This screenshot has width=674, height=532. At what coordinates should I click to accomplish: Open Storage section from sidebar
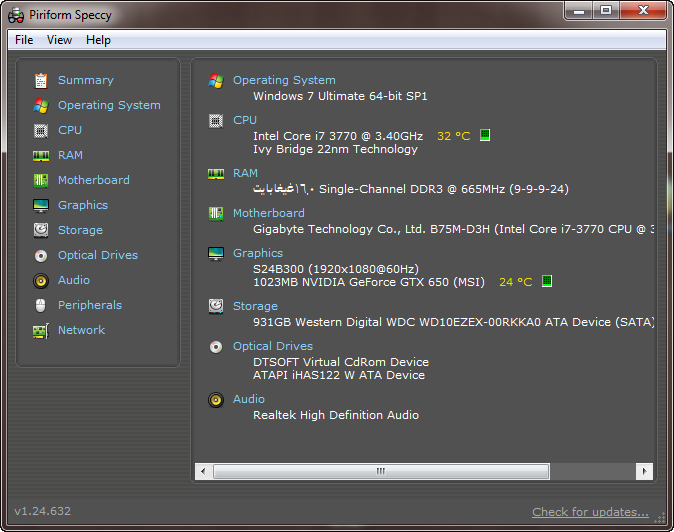[x=80, y=230]
